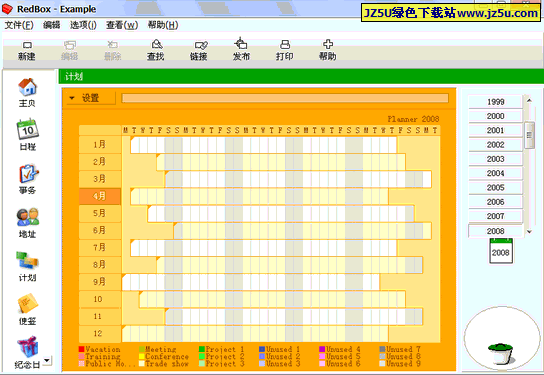Select the 6月 month row label

point(100,230)
